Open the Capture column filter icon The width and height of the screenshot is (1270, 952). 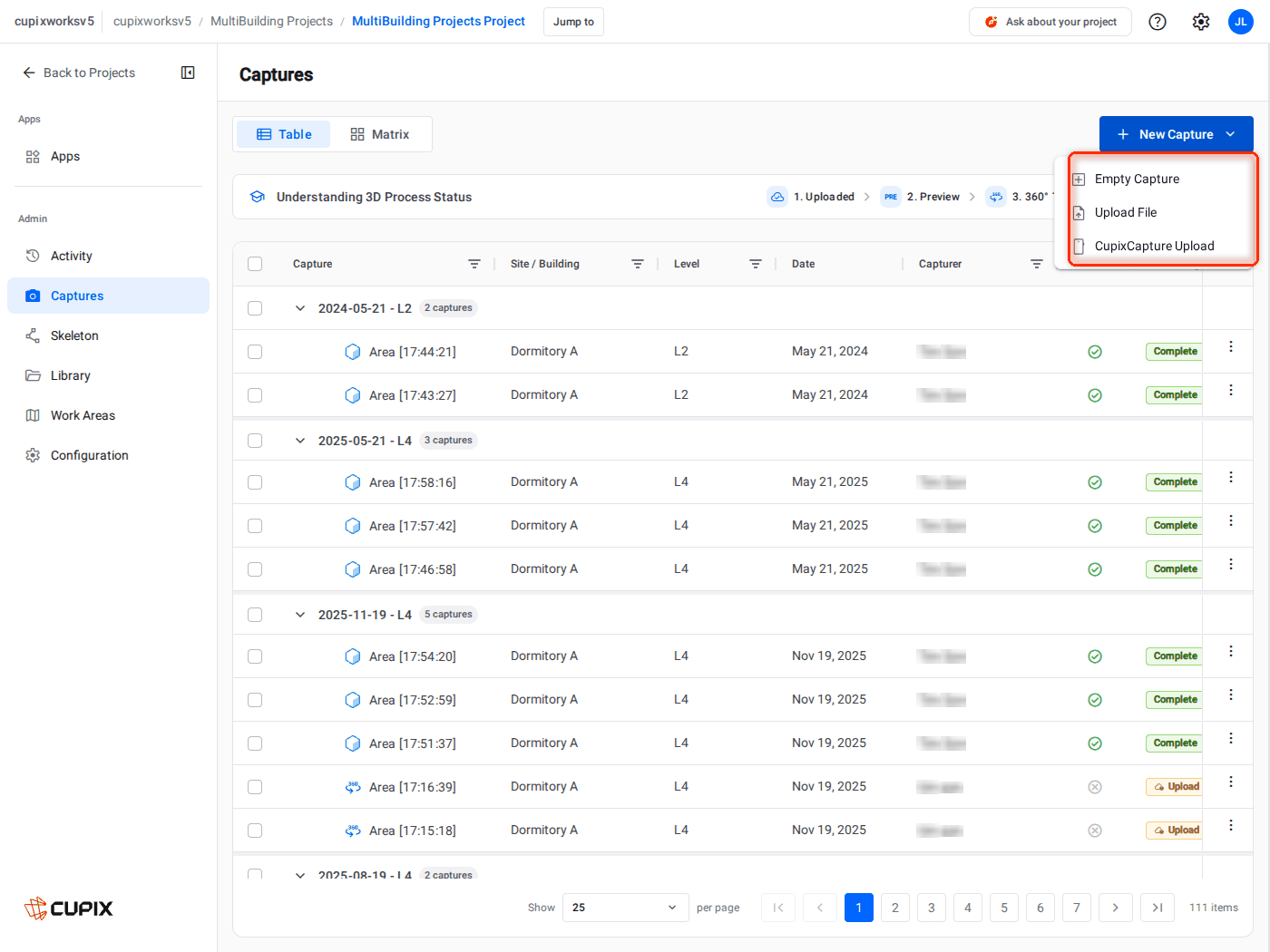tap(474, 264)
